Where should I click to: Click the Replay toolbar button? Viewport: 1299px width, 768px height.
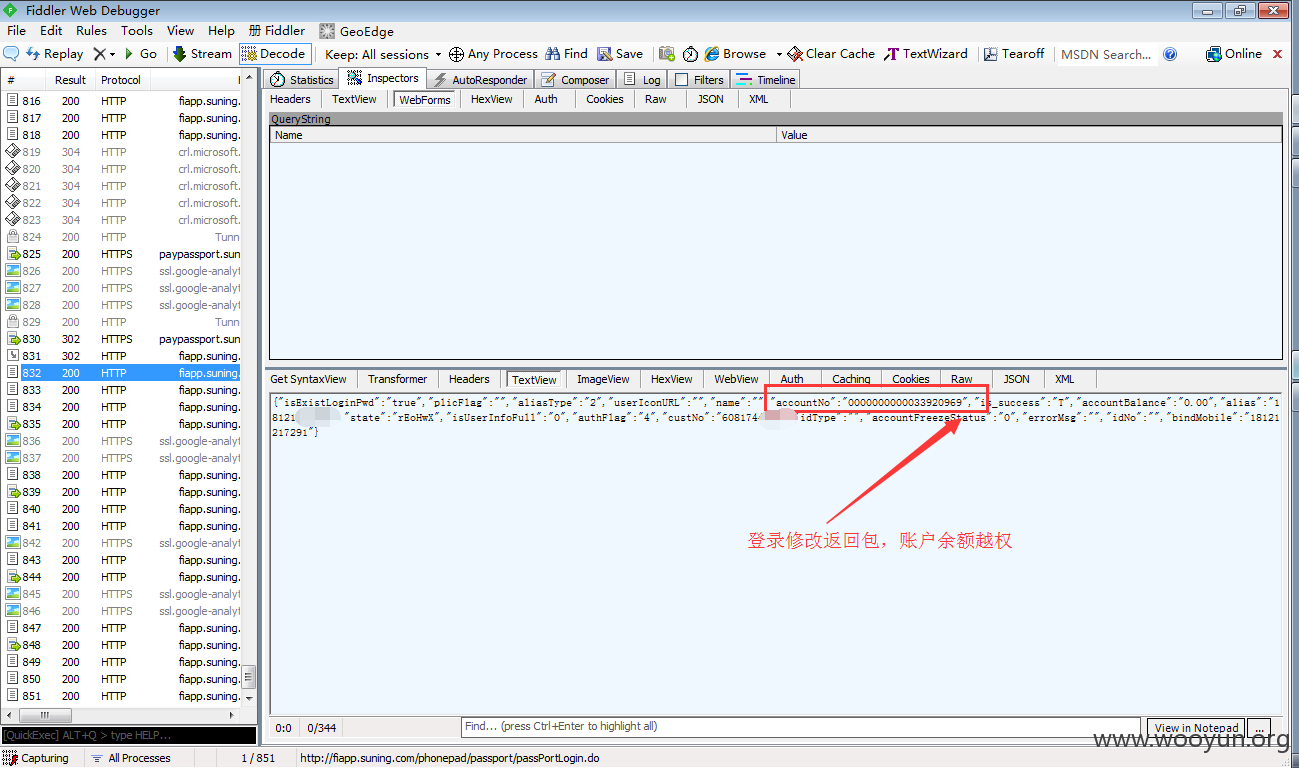point(55,54)
